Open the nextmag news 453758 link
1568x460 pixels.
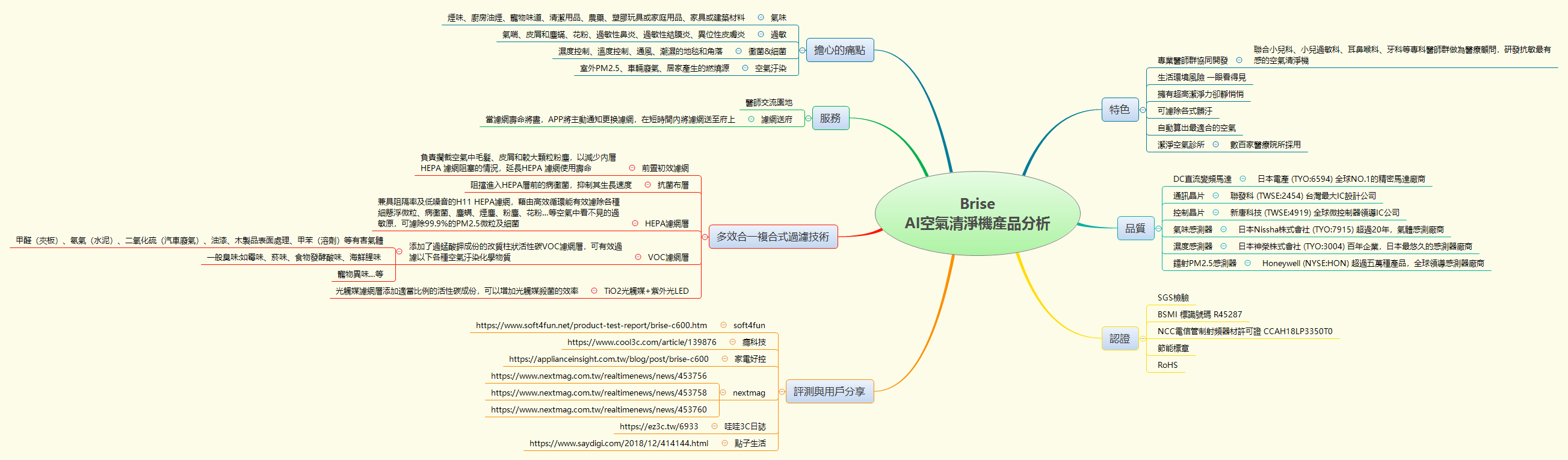599,393
